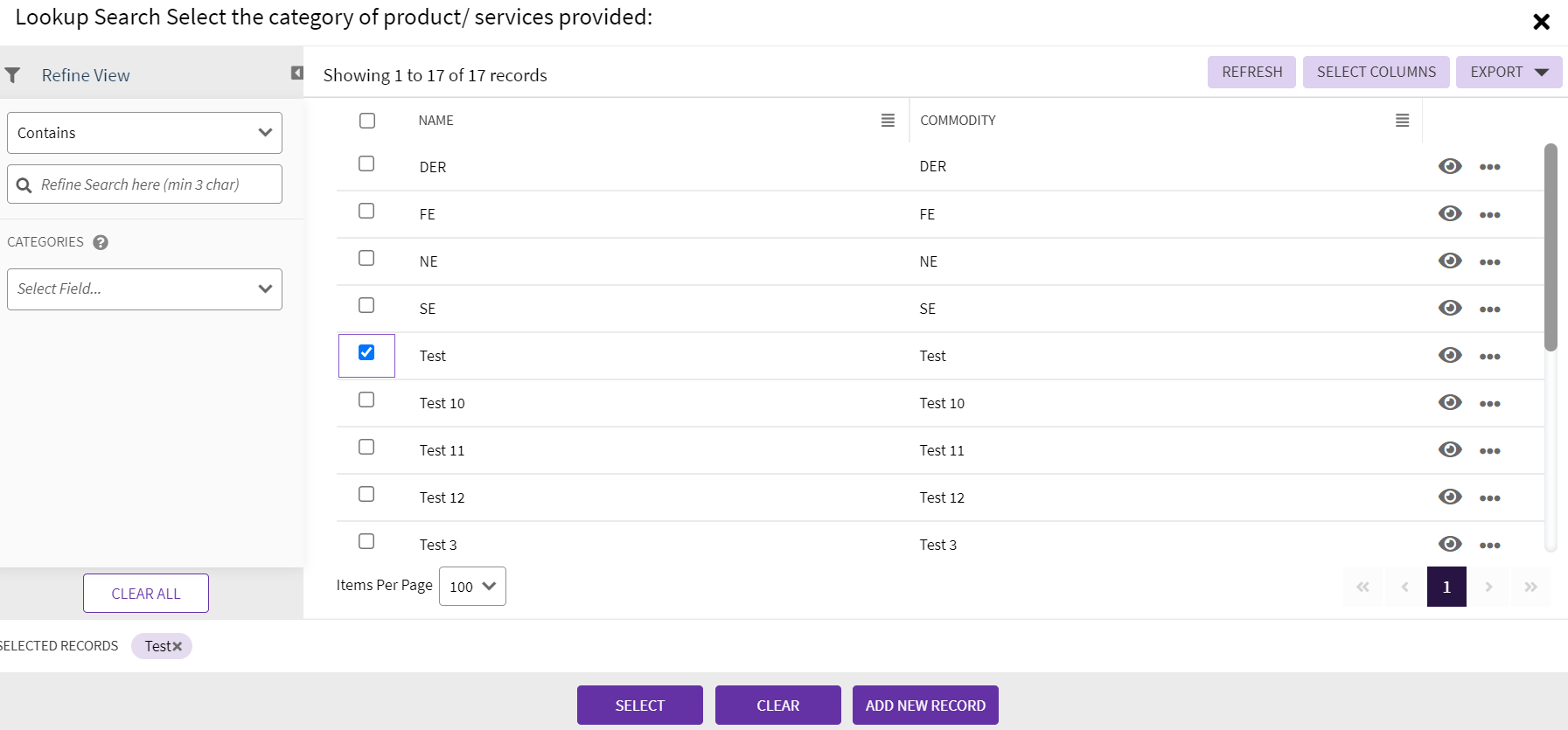Open the three-dot menu for FE row
Screen dimensions: 1568x730
[1489, 214]
